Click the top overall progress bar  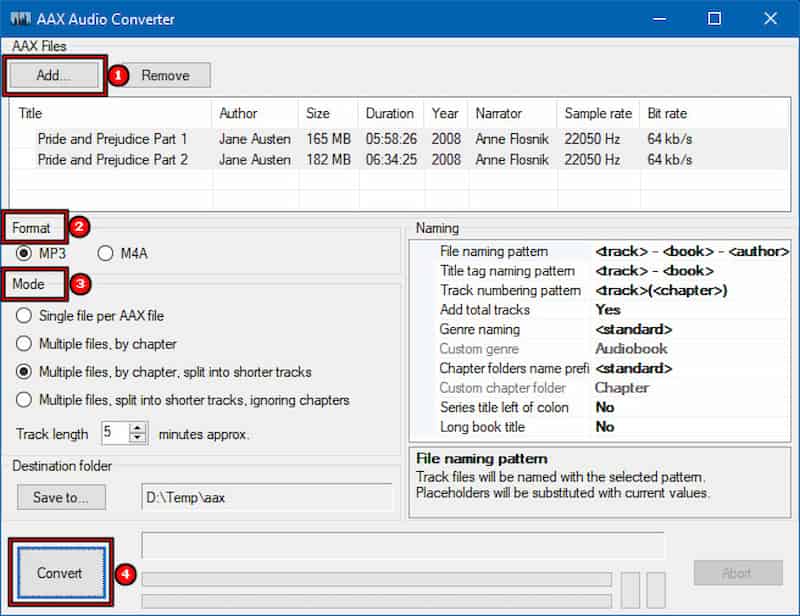pyautogui.click(x=404, y=545)
